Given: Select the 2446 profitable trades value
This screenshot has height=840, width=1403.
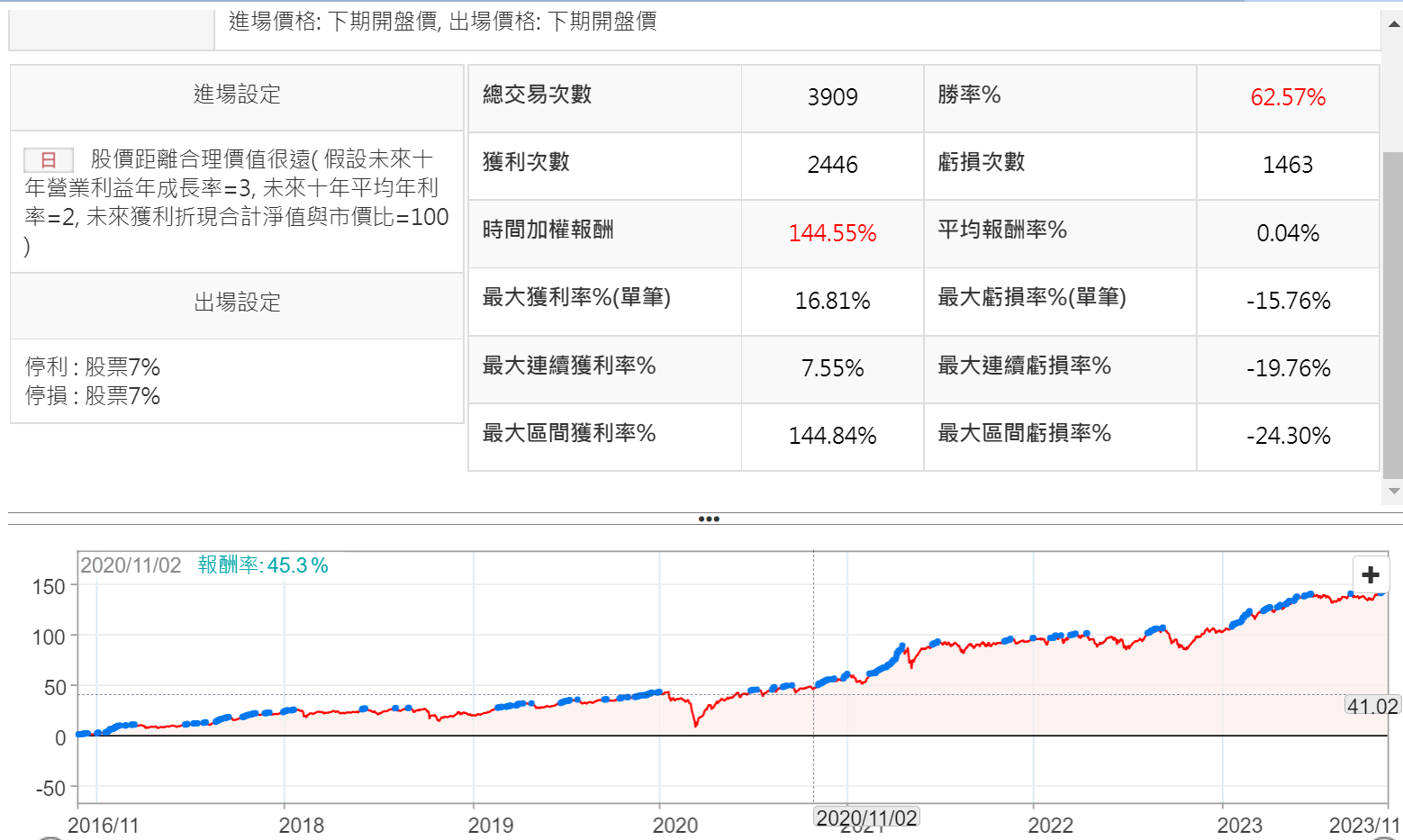Looking at the screenshot, I should tap(832, 165).
